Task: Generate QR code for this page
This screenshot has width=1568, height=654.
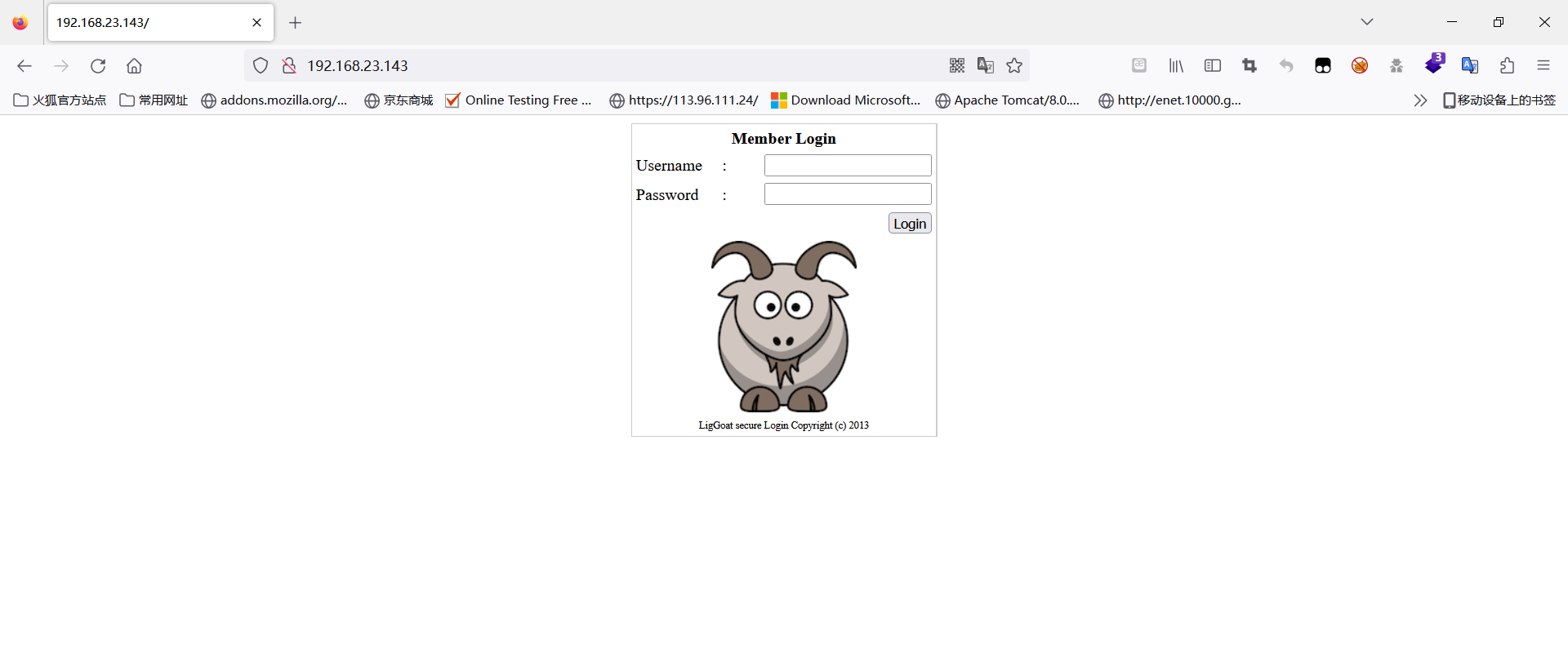Action: [x=957, y=66]
